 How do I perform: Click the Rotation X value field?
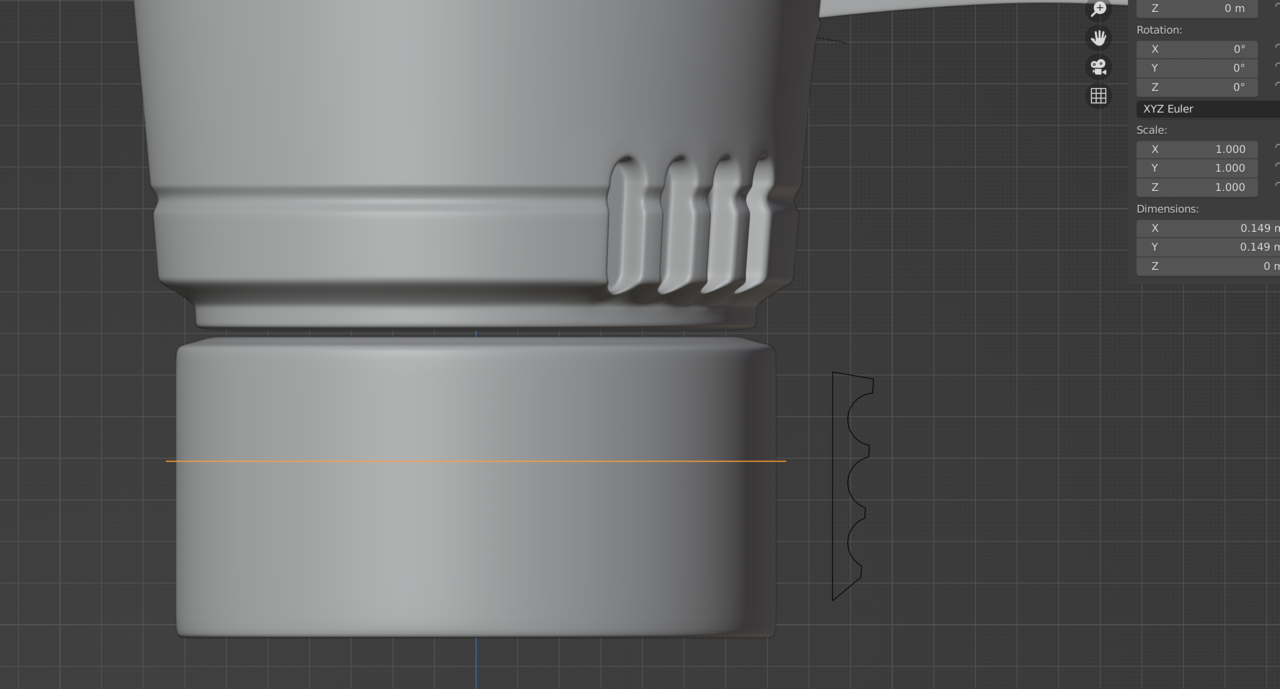1197,49
